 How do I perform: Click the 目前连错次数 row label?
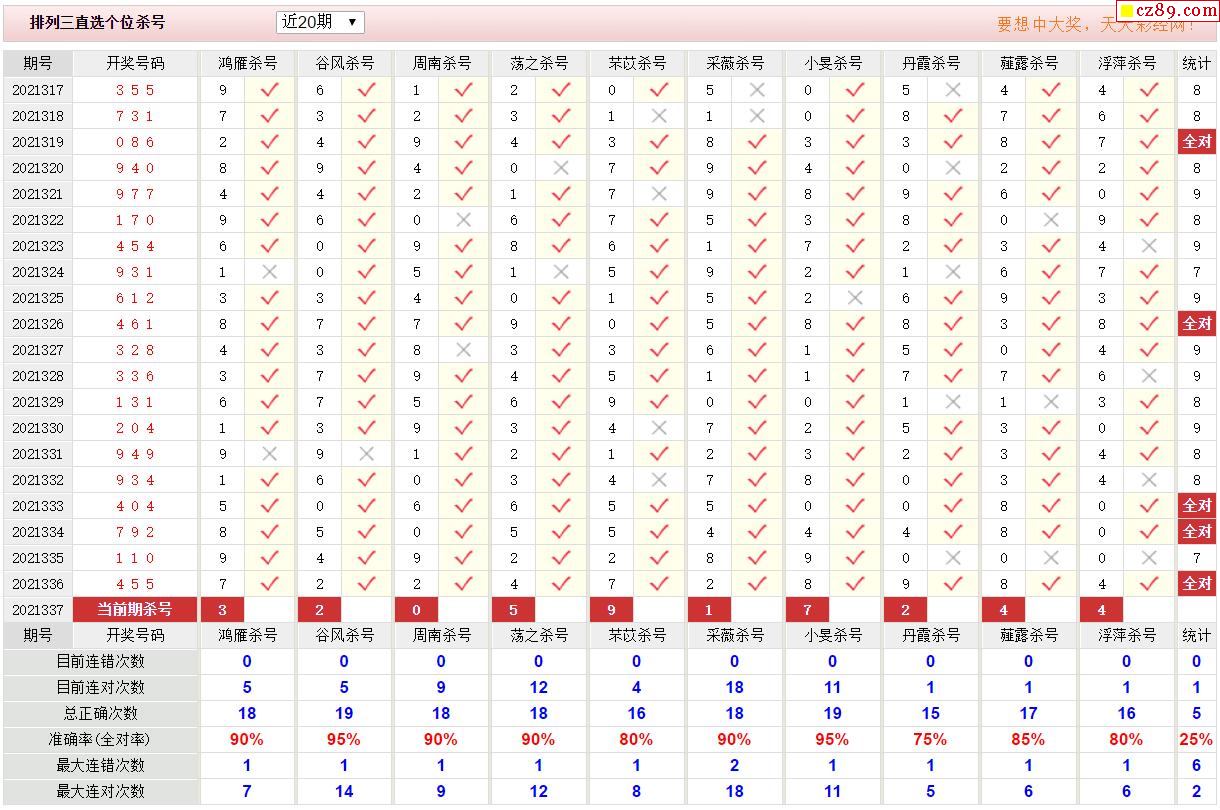[100, 661]
